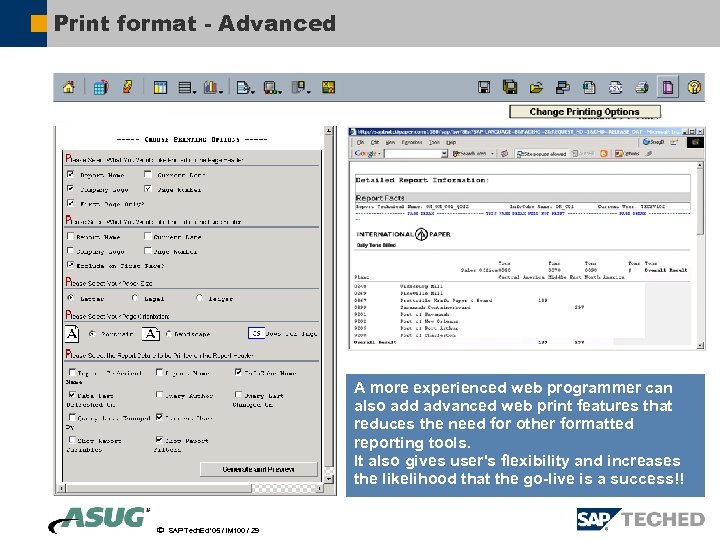This screenshot has width=720, height=540.
Task: Click the orange lightning-arrows toolbar icon
Action: 128,87
